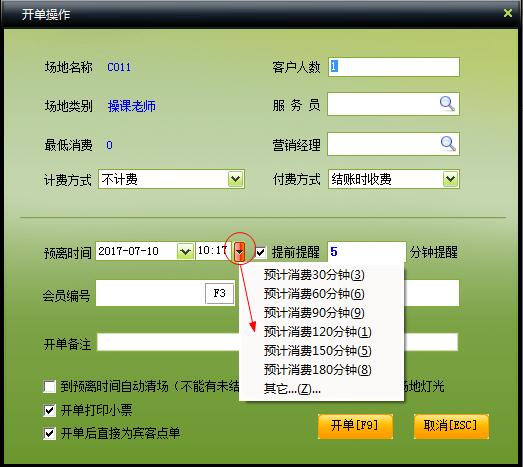Click the 取消[ESC] button
Image resolution: width=523 pixels, height=467 pixels.
click(x=451, y=426)
